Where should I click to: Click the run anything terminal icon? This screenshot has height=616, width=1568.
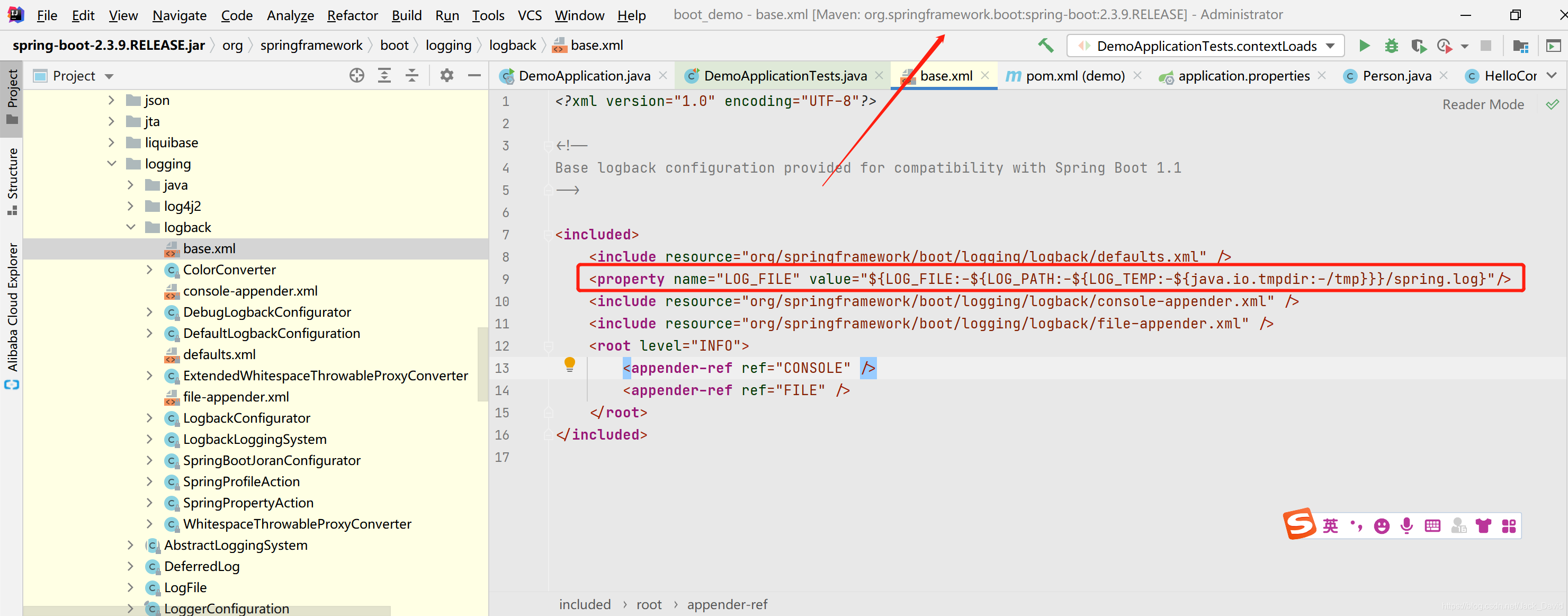coord(1553,46)
